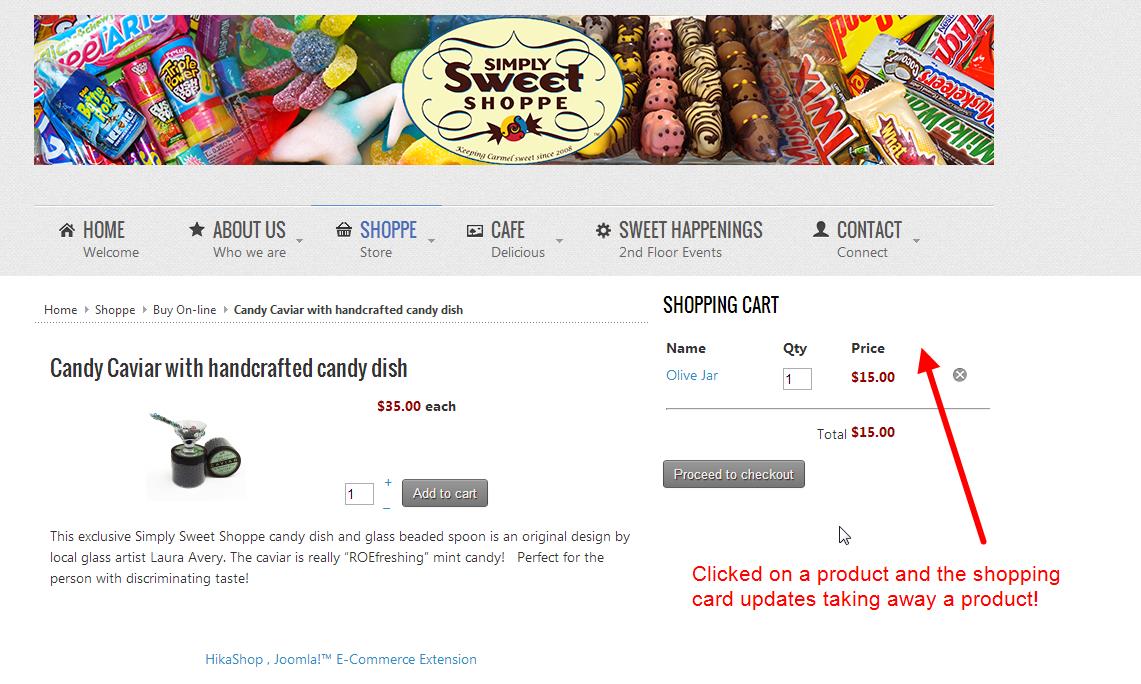This screenshot has width=1141, height=684.
Task: Go to the Buy On-line breadcrumb
Action: (185, 310)
